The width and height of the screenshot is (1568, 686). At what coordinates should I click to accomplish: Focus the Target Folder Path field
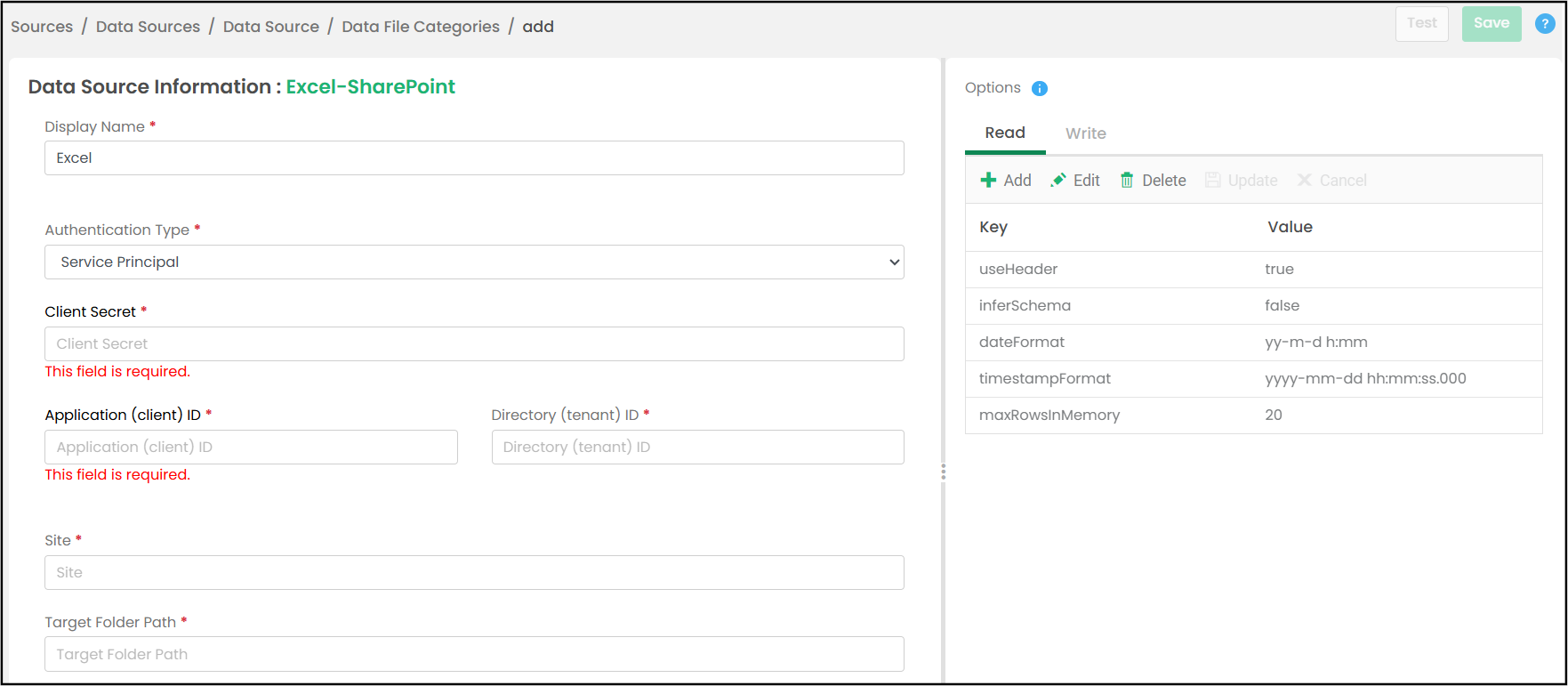(474, 654)
